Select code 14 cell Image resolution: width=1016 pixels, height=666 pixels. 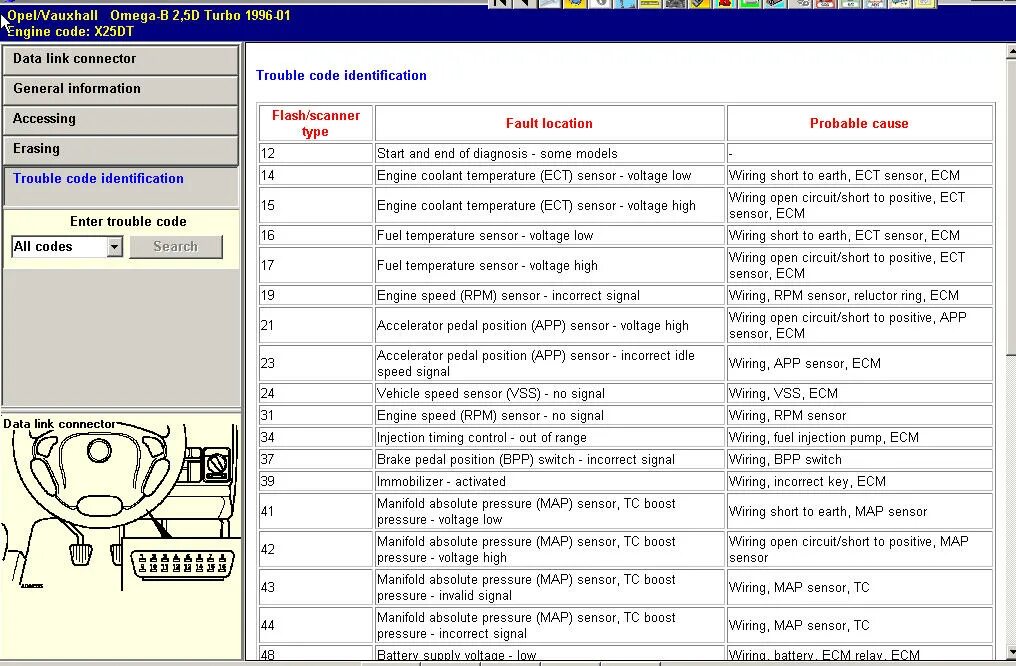[x=316, y=176]
